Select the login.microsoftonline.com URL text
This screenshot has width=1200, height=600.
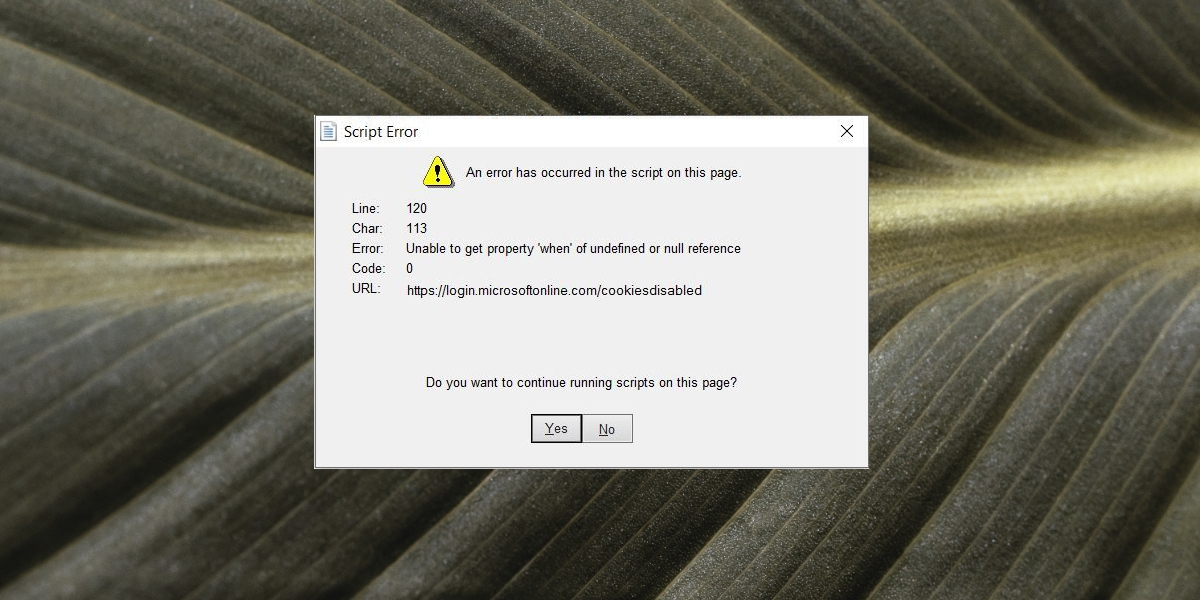pyautogui.click(x=554, y=290)
